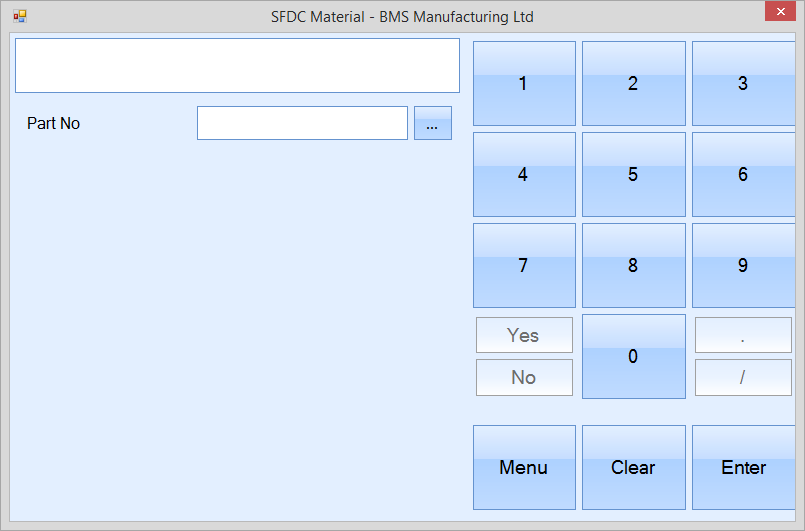Click the app icon in title bar
The width and height of the screenshot is (805, 531).
[x=19, y=16]
